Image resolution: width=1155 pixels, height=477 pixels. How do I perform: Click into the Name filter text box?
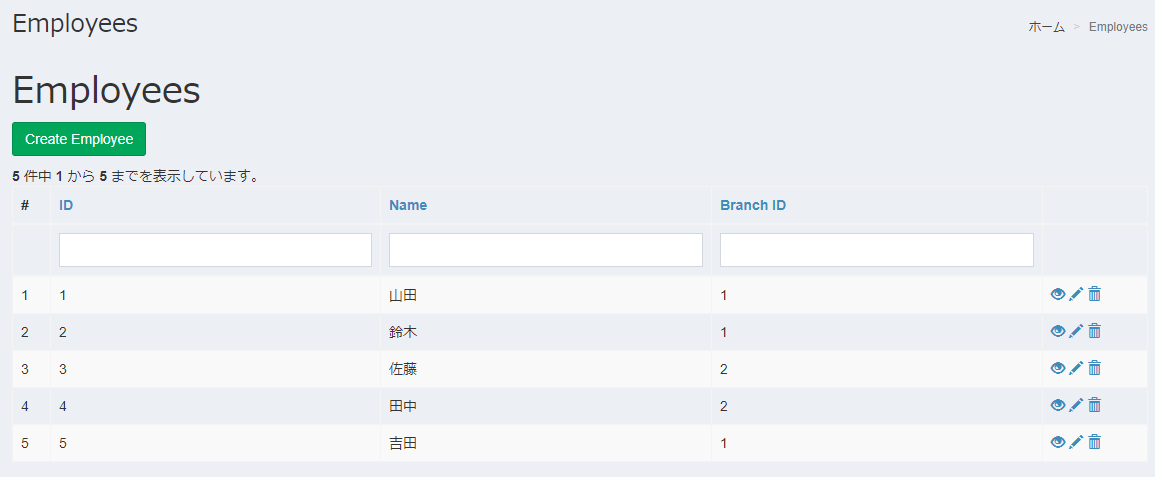coord(546,250)
